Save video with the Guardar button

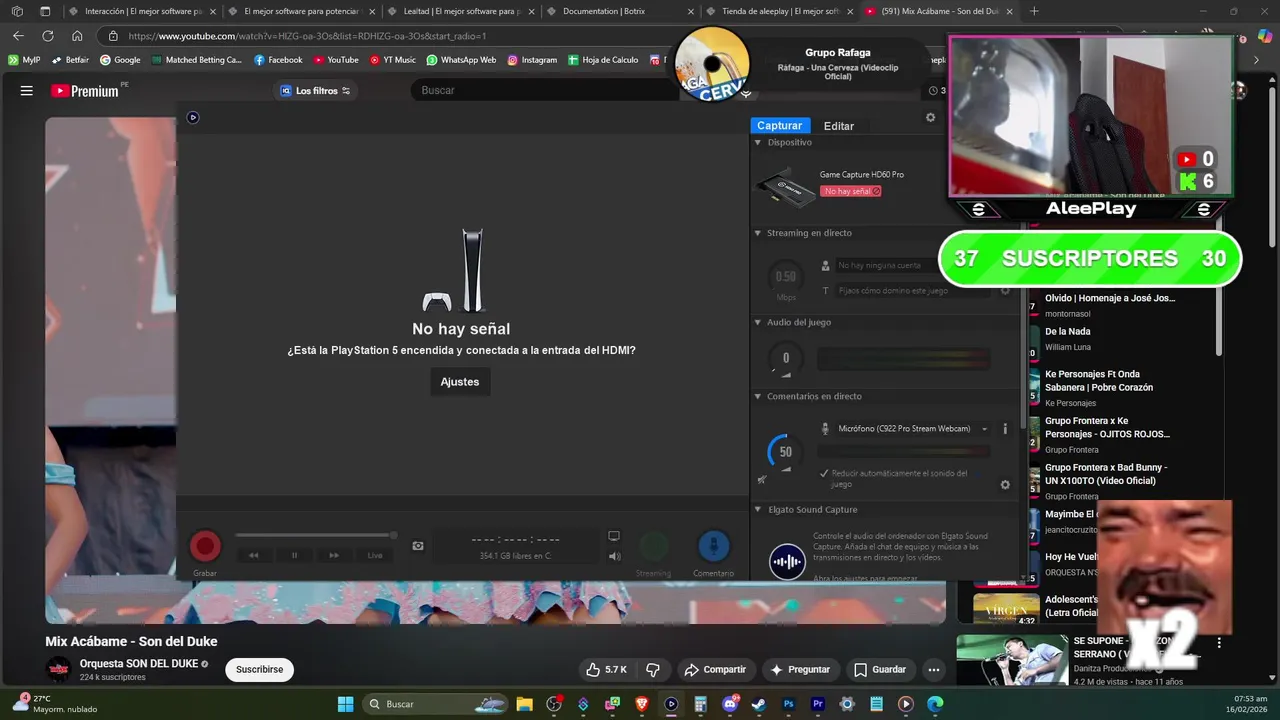pos(880,670)
